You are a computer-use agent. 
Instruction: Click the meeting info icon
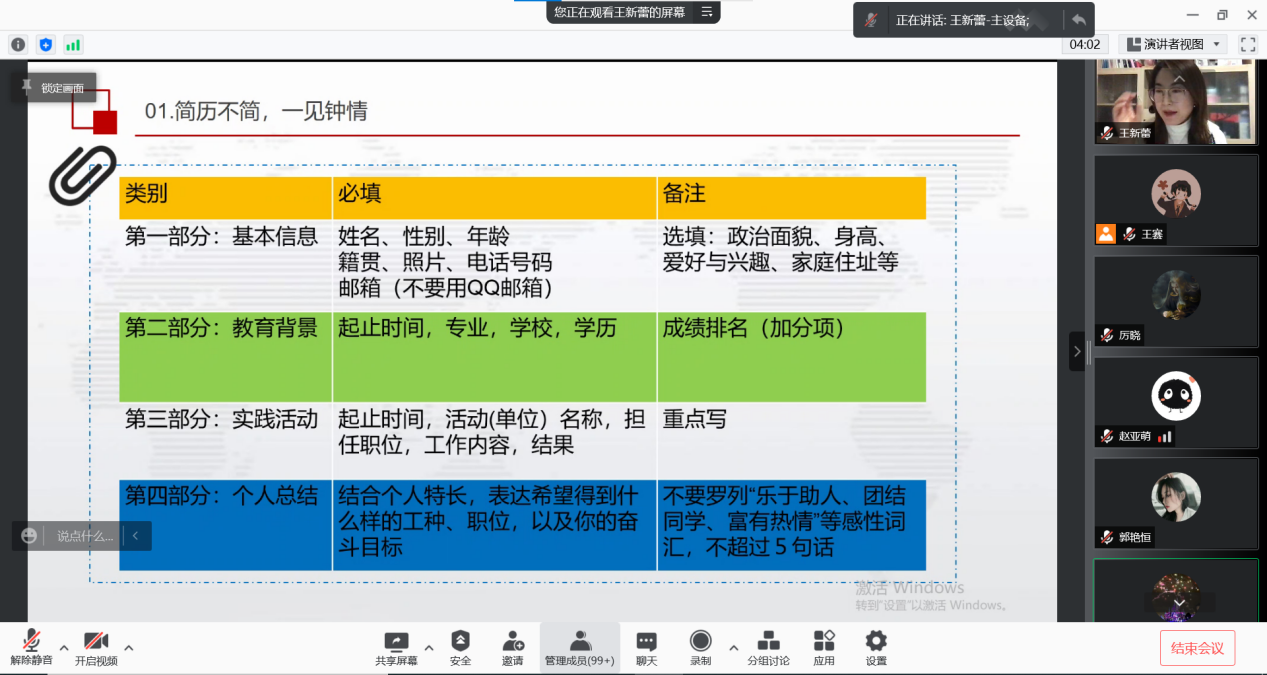pos(17,44)
